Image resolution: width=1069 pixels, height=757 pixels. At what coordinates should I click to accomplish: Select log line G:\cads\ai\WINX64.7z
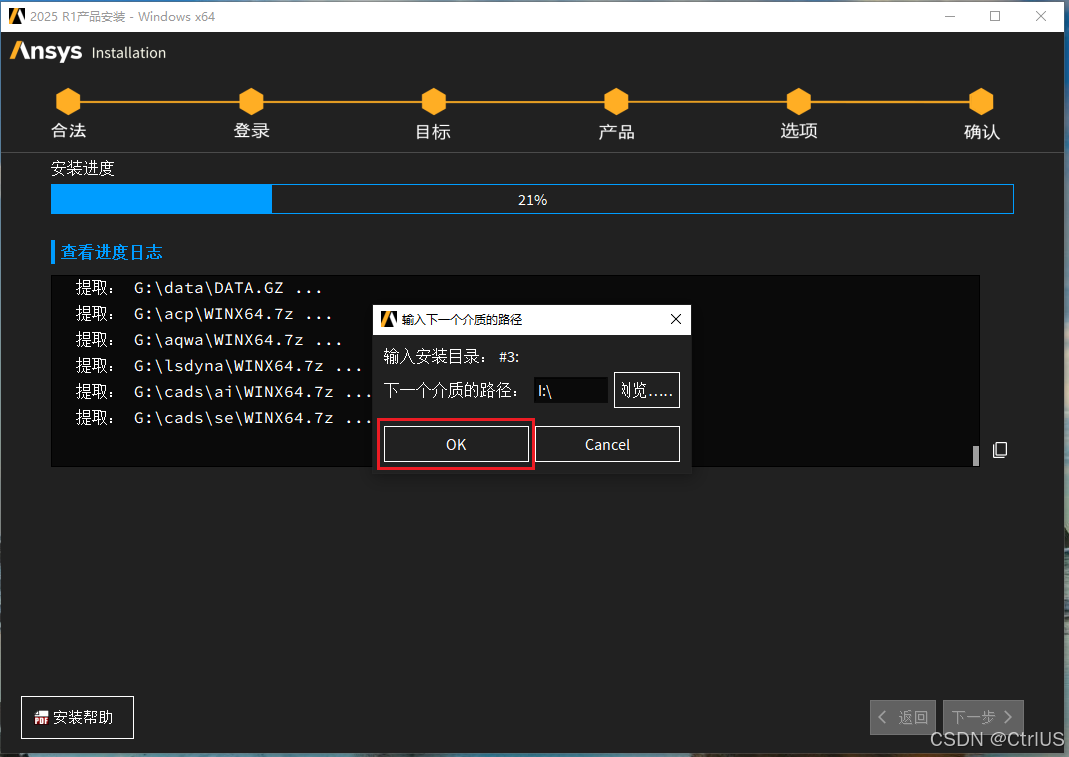(x=224, y=392)
